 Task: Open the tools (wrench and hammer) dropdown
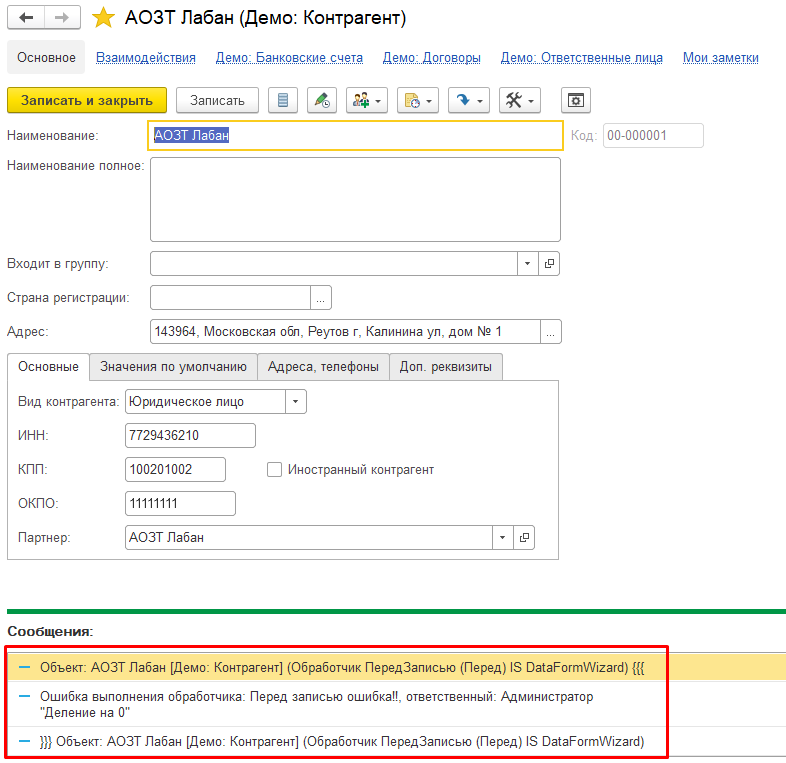(520, 100)
